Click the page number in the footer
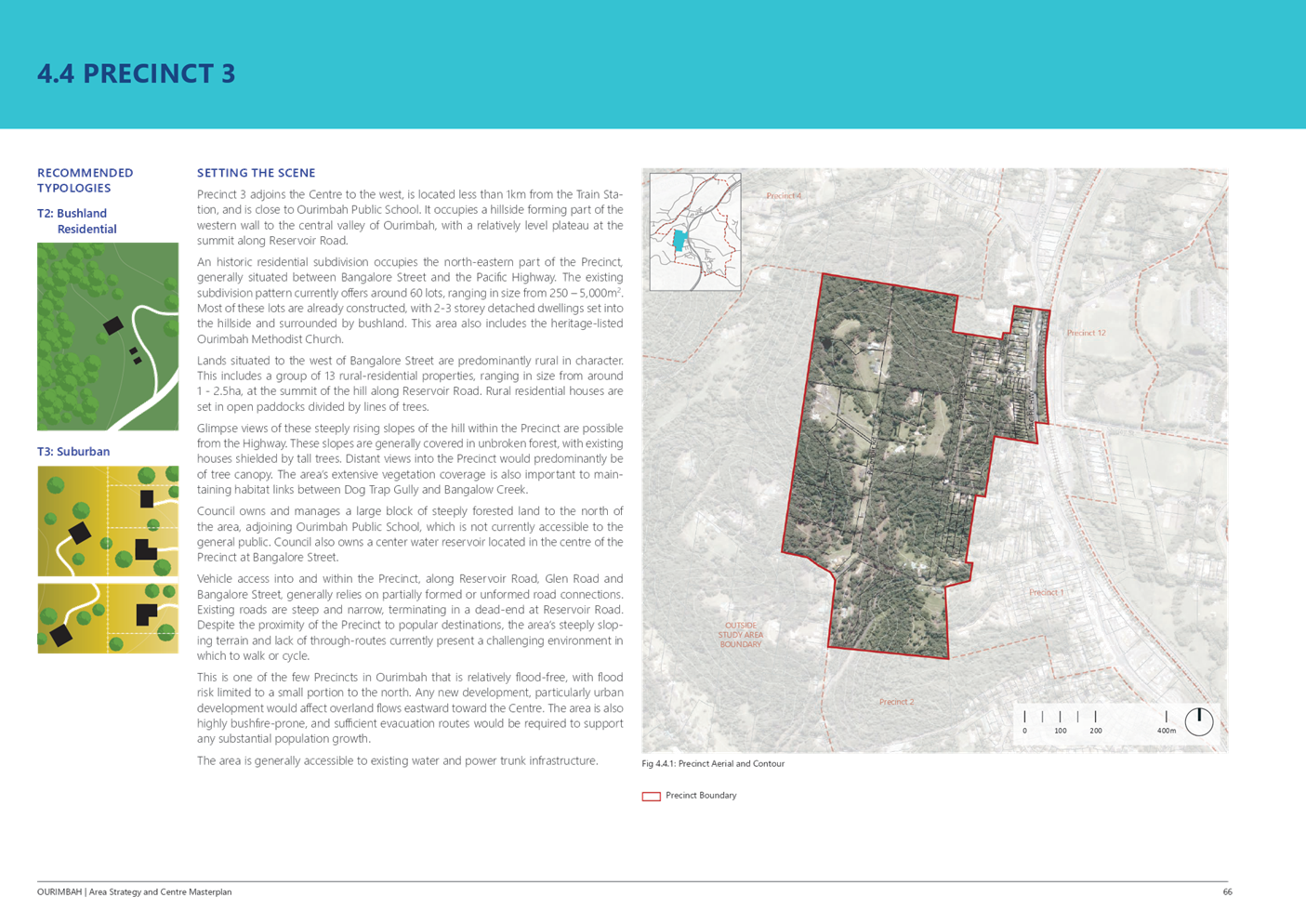Screen dimensions: 1306x924 [1226, 891]
